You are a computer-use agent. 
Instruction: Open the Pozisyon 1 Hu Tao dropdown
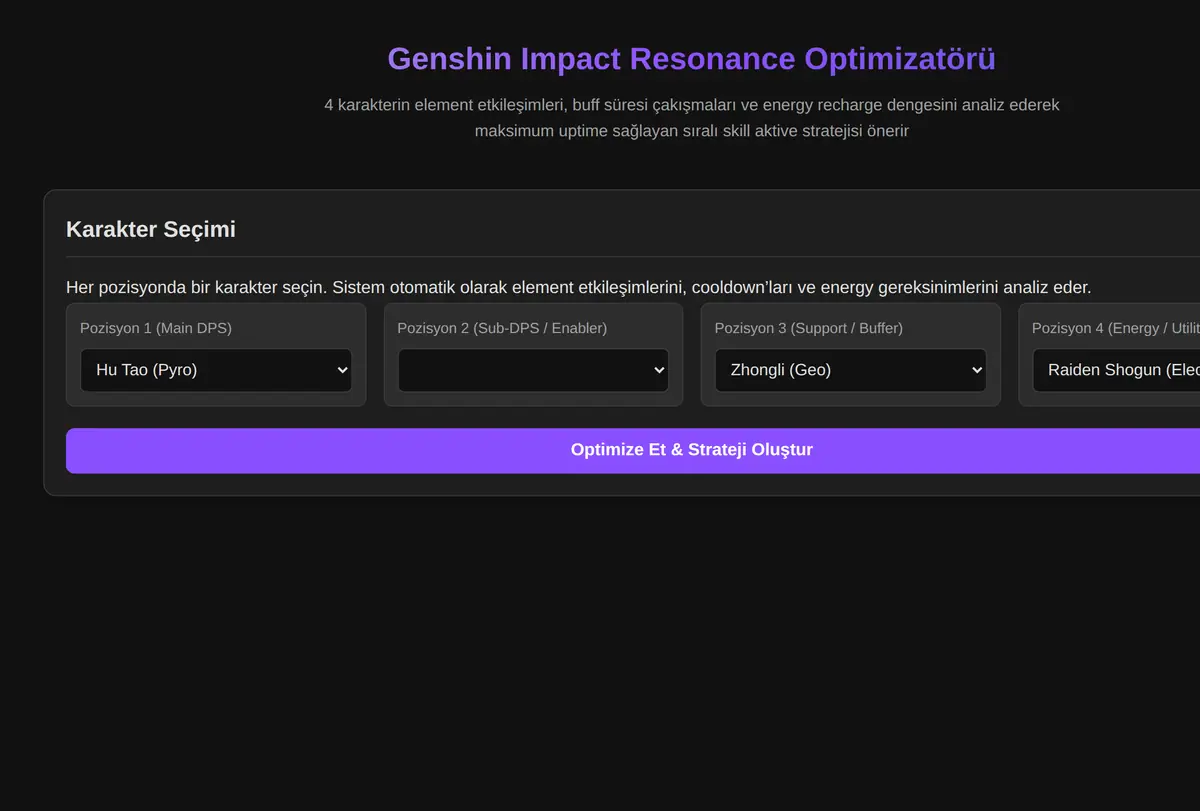click(x=216, y=370)
